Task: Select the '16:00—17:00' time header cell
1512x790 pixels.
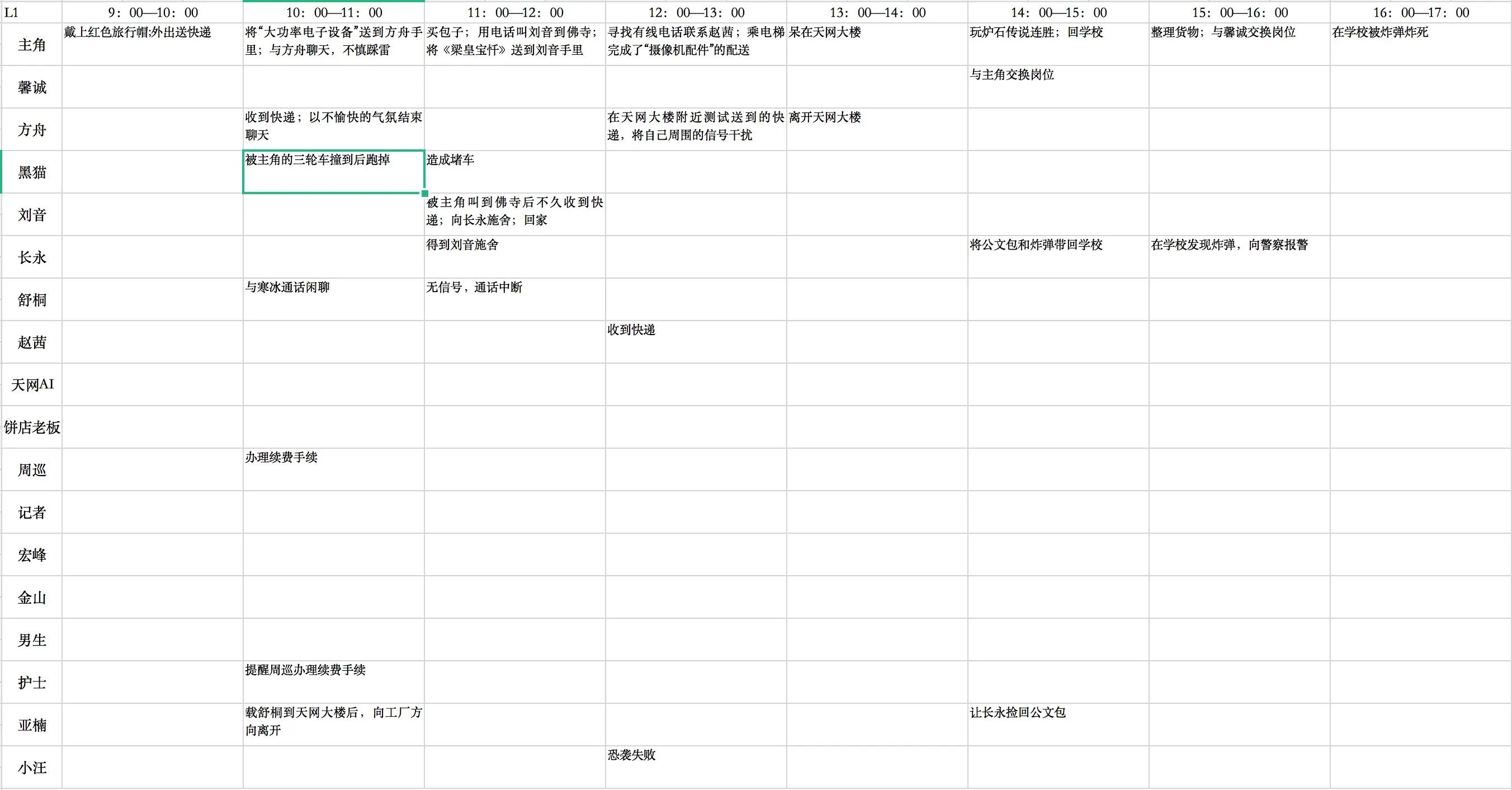Action: pos(1420,12)
